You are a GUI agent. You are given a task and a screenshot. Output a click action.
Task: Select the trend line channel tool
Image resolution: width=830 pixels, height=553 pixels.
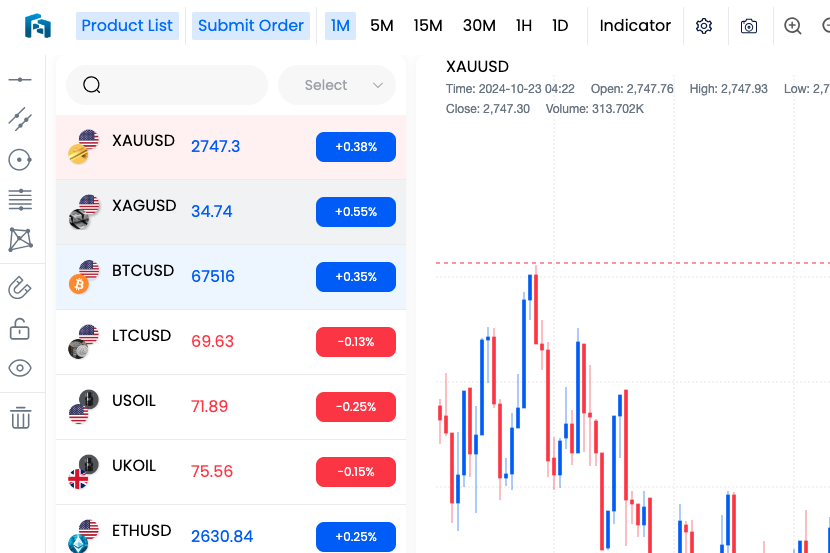coord(20,119)
